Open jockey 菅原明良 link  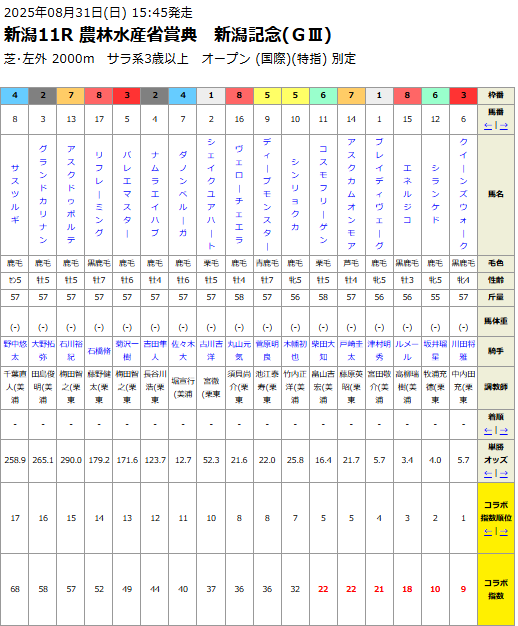pos(267,350)
